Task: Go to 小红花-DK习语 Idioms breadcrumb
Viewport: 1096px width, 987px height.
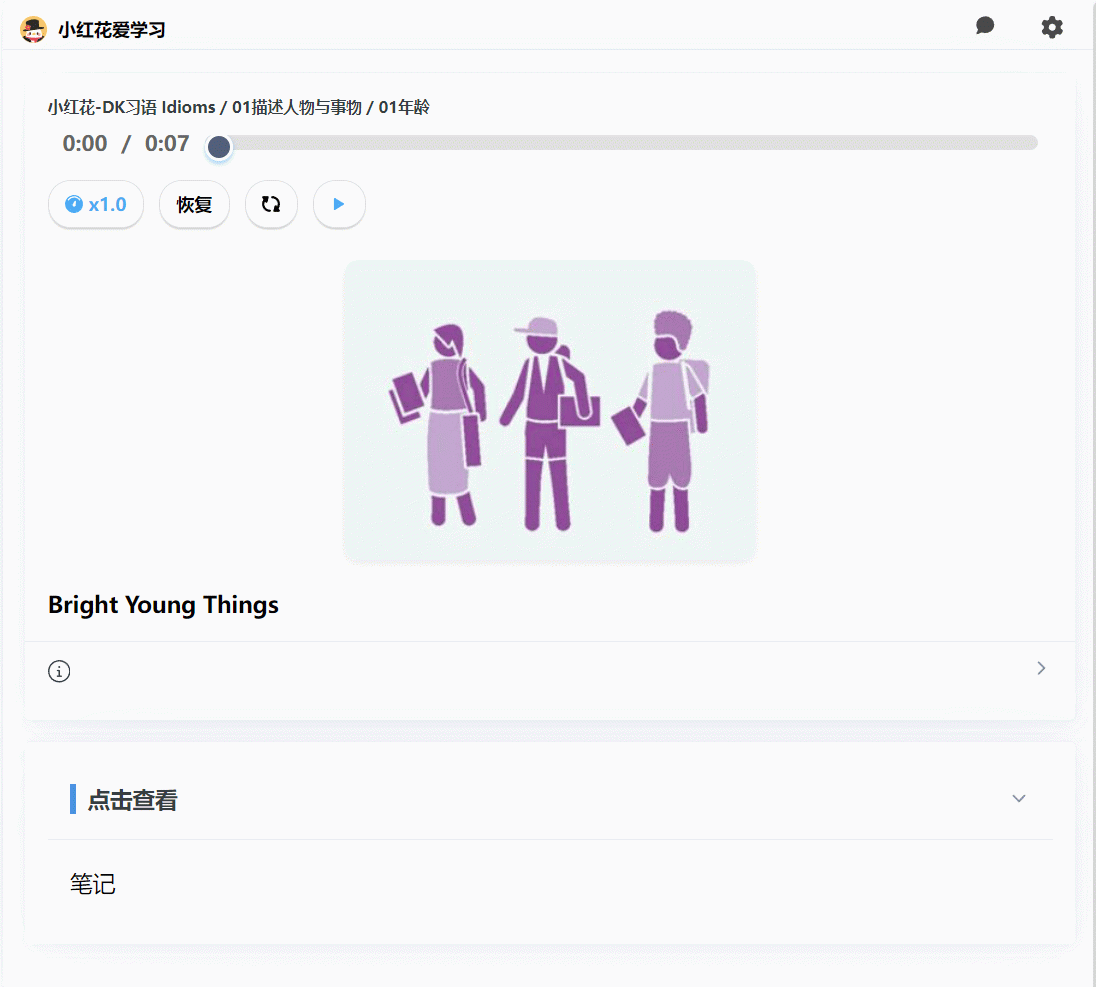Action: coord(131,107)
